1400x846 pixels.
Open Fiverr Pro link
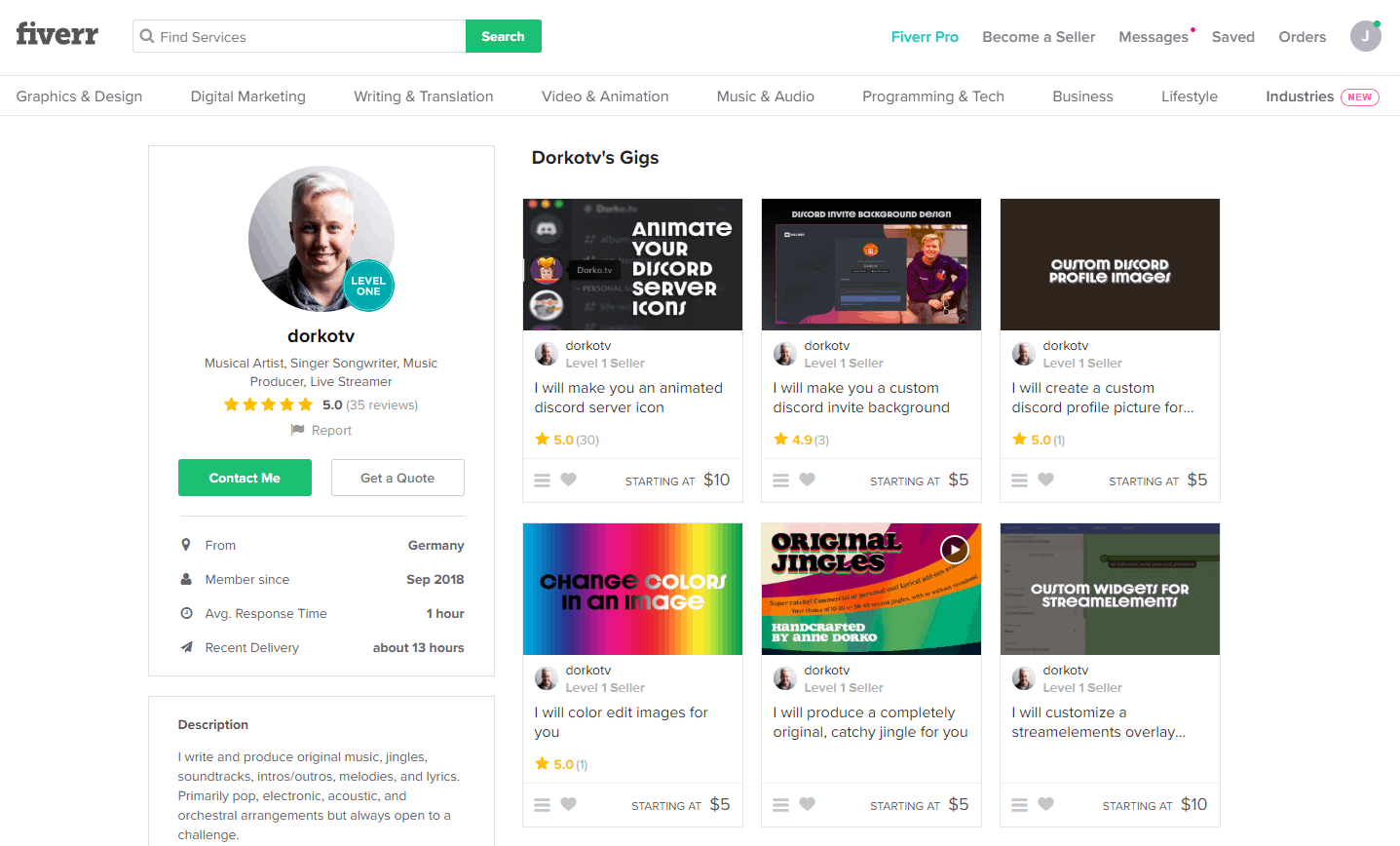925,37
